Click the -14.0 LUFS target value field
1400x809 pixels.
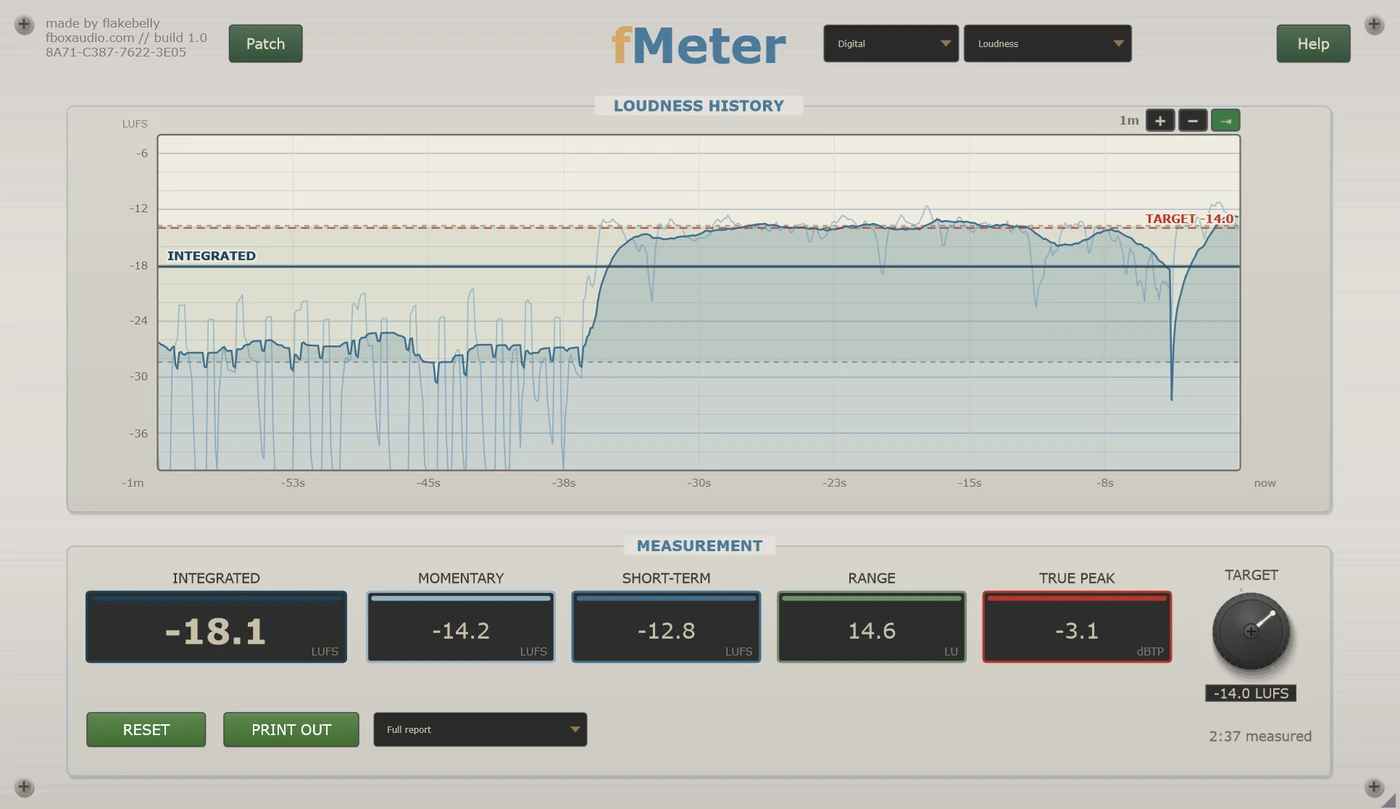[x=1251, y=693]
